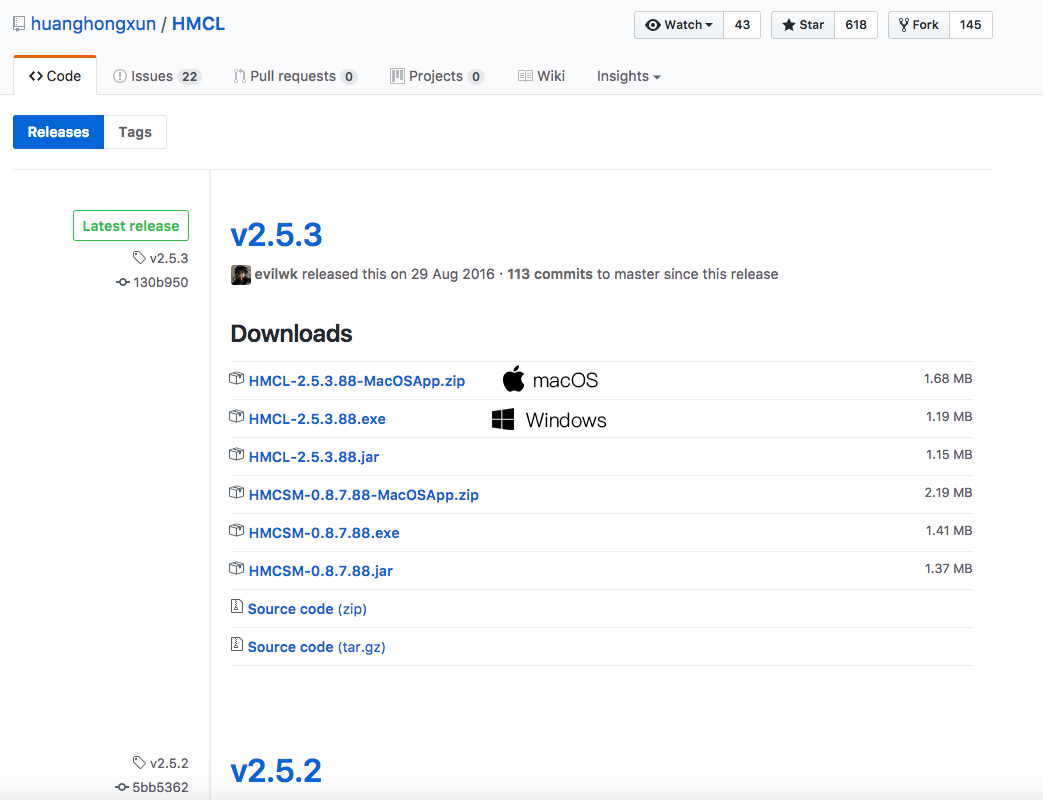Expand the Insights dropdown menu

pyautogui.click(x=628, y=76)
